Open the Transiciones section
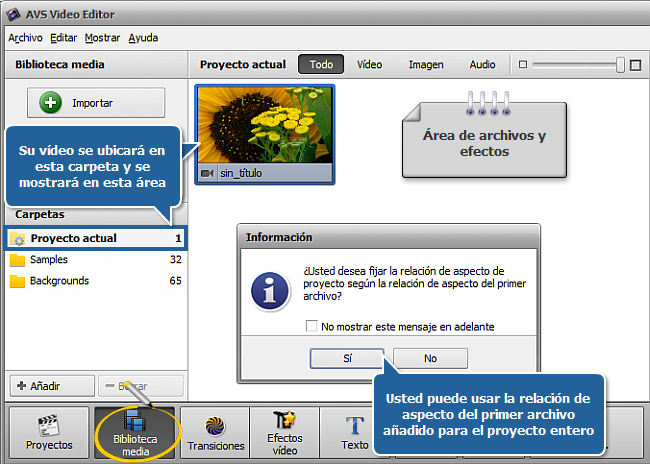 click(x=216, y=432)
